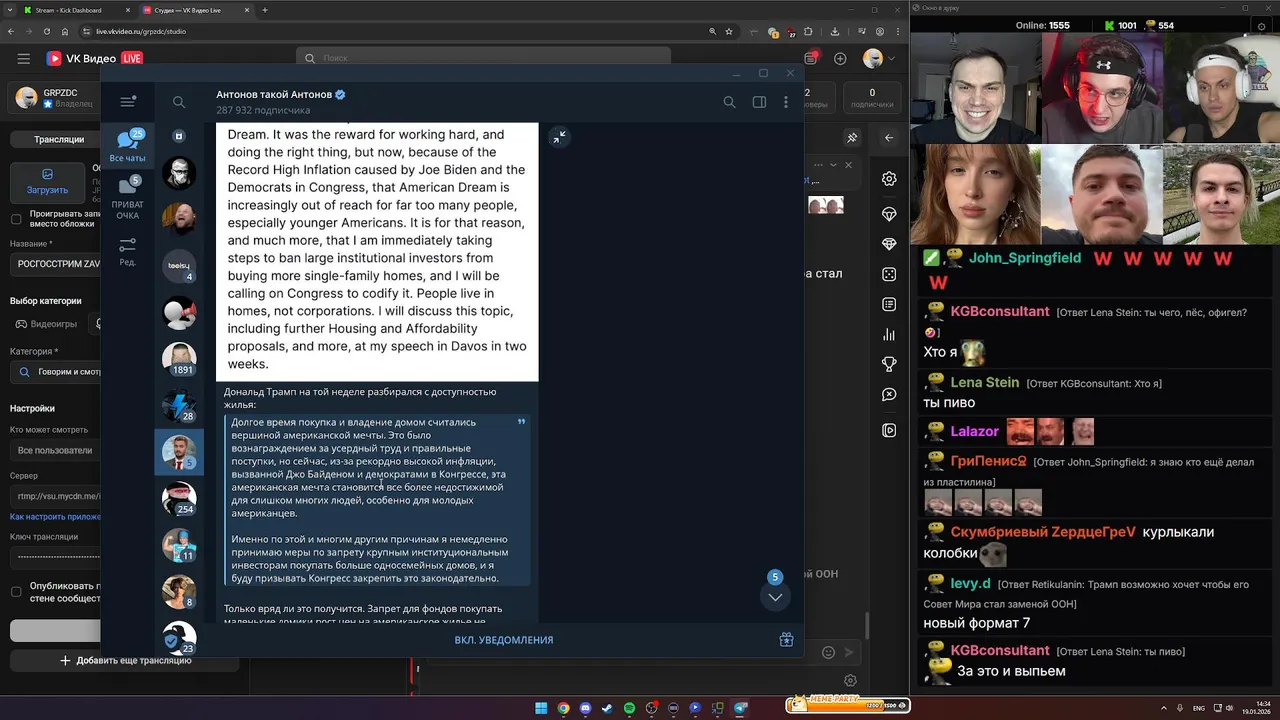Jump to latest message via down arrow
This screenshot has height=720, width=1280.
point(775,597)
